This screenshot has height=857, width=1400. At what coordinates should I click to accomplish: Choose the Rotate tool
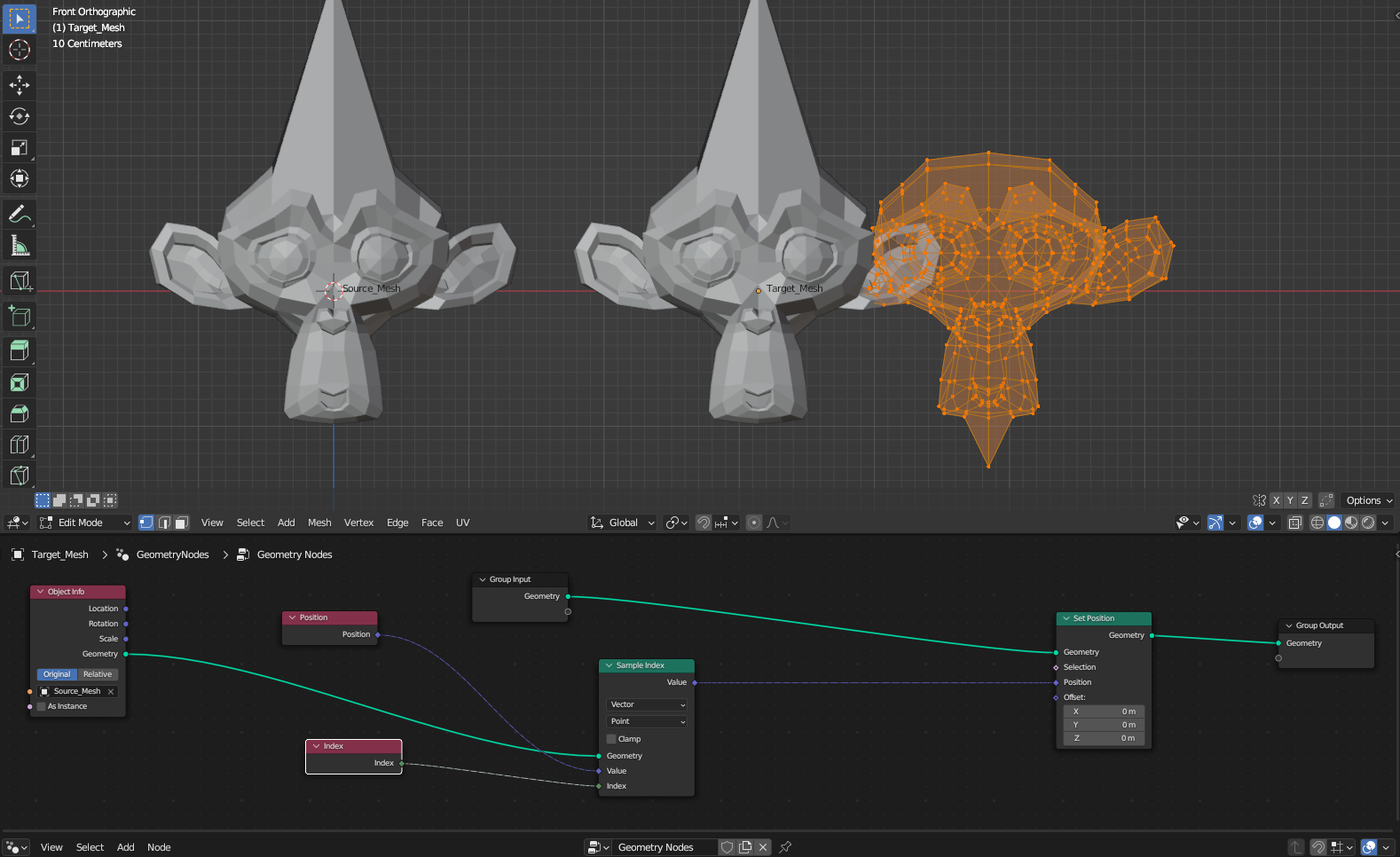tap(20, 116)
